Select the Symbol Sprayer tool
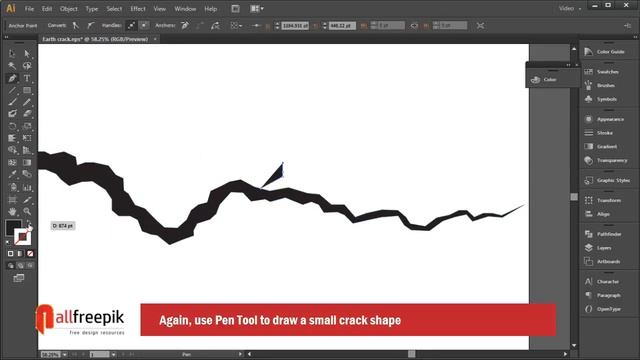This screenshot has width=640, height=360. pyautogui.click(x=12, y=187)
